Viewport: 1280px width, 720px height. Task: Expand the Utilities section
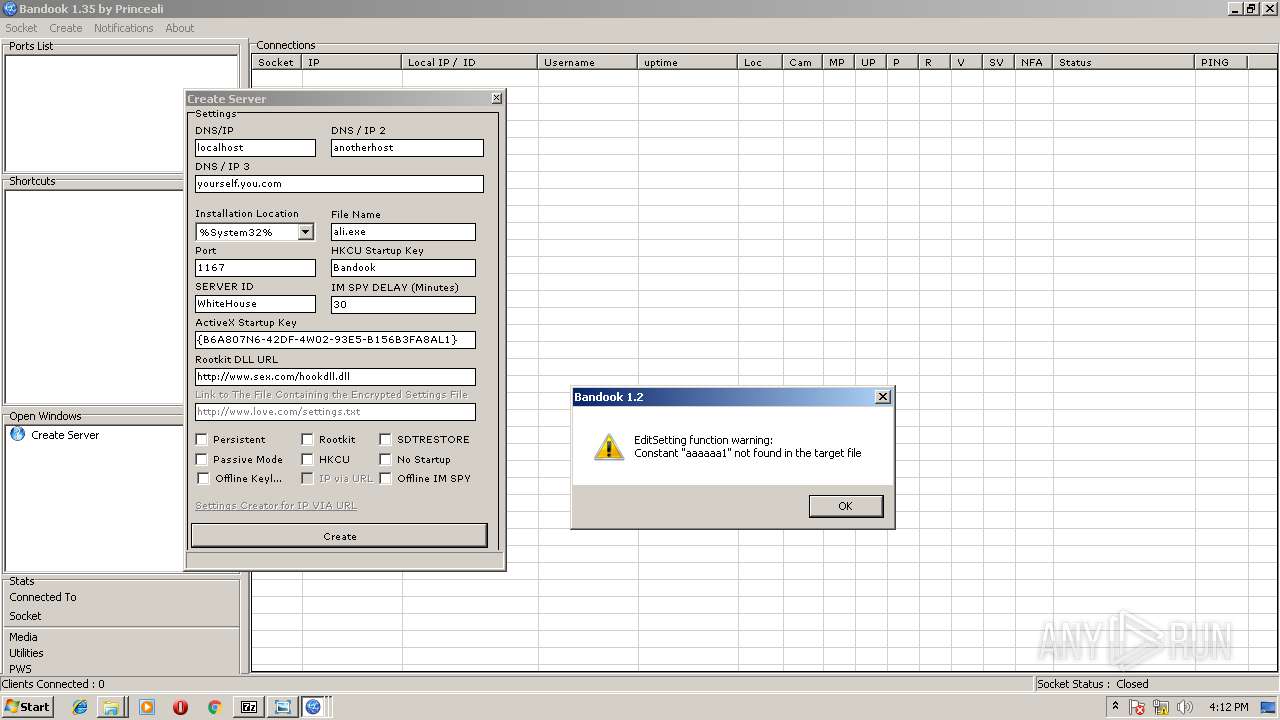(x=26, y=653)
